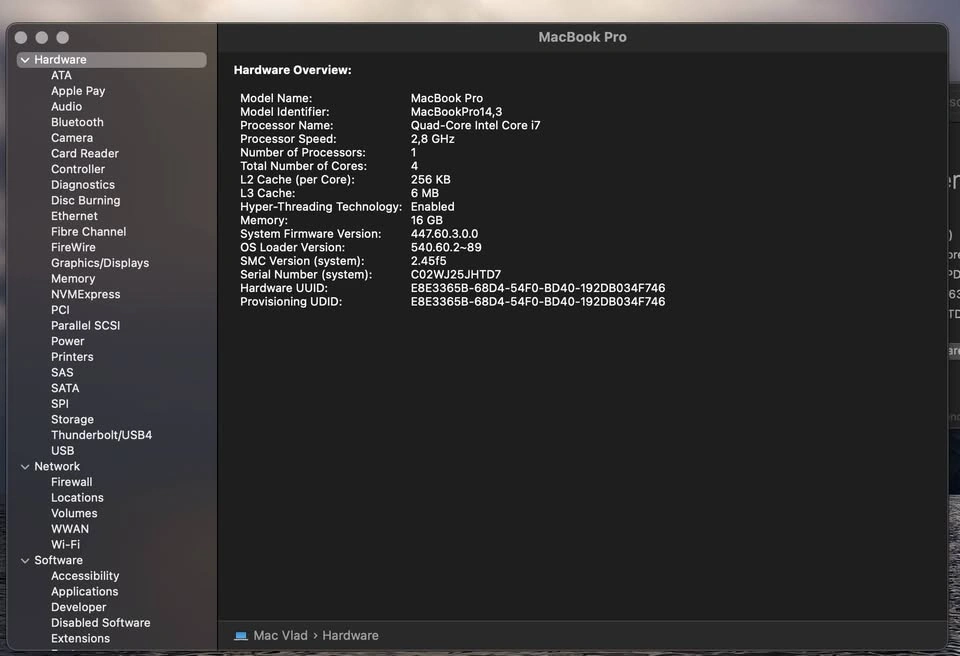Select Thunderbolt/USB4 in the sidebar
This screenshot has width=960, height=656.
point(101,435)
